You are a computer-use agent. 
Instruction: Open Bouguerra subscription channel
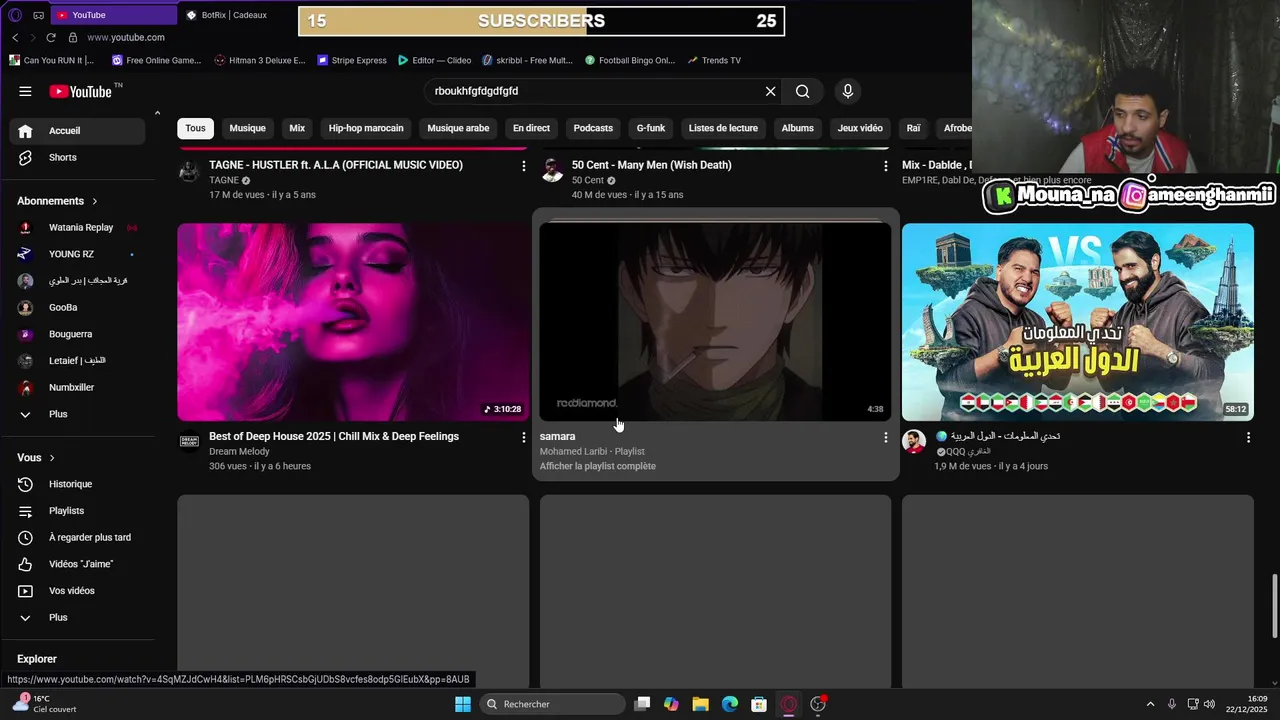point(77,334)
